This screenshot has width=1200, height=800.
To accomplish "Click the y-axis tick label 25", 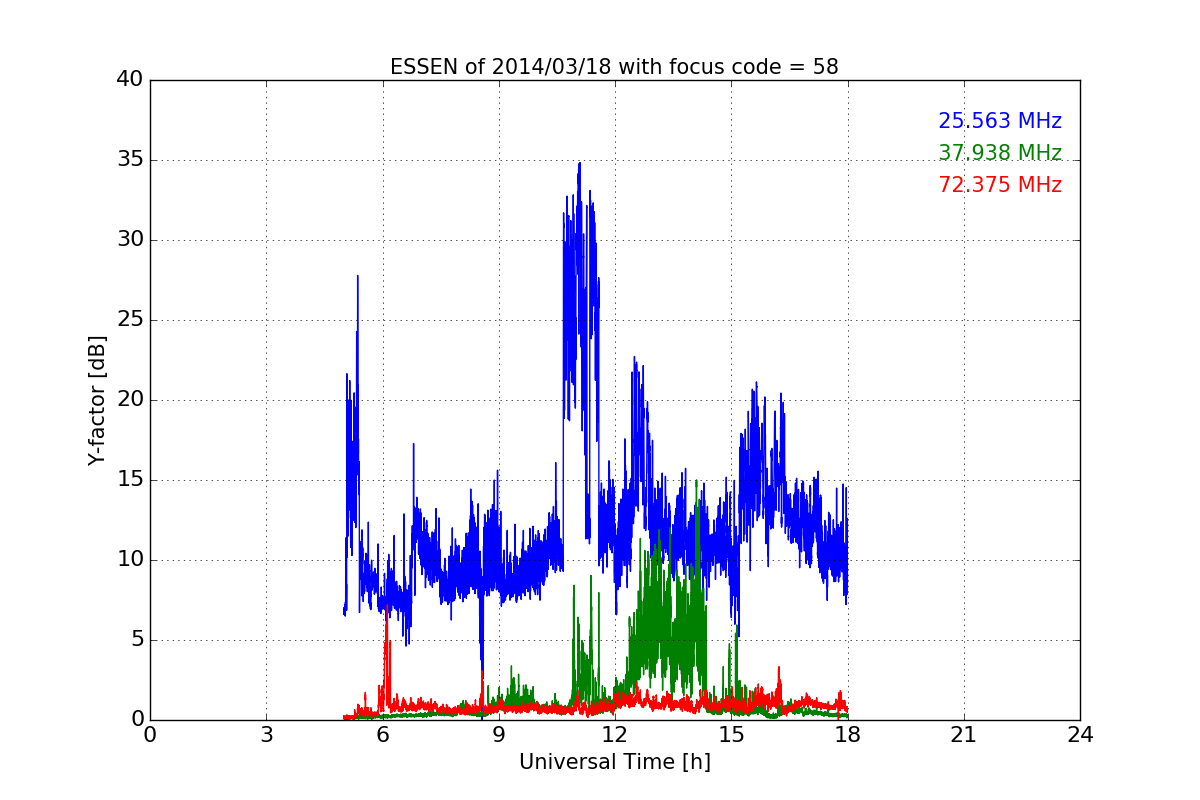I will 130,320.
